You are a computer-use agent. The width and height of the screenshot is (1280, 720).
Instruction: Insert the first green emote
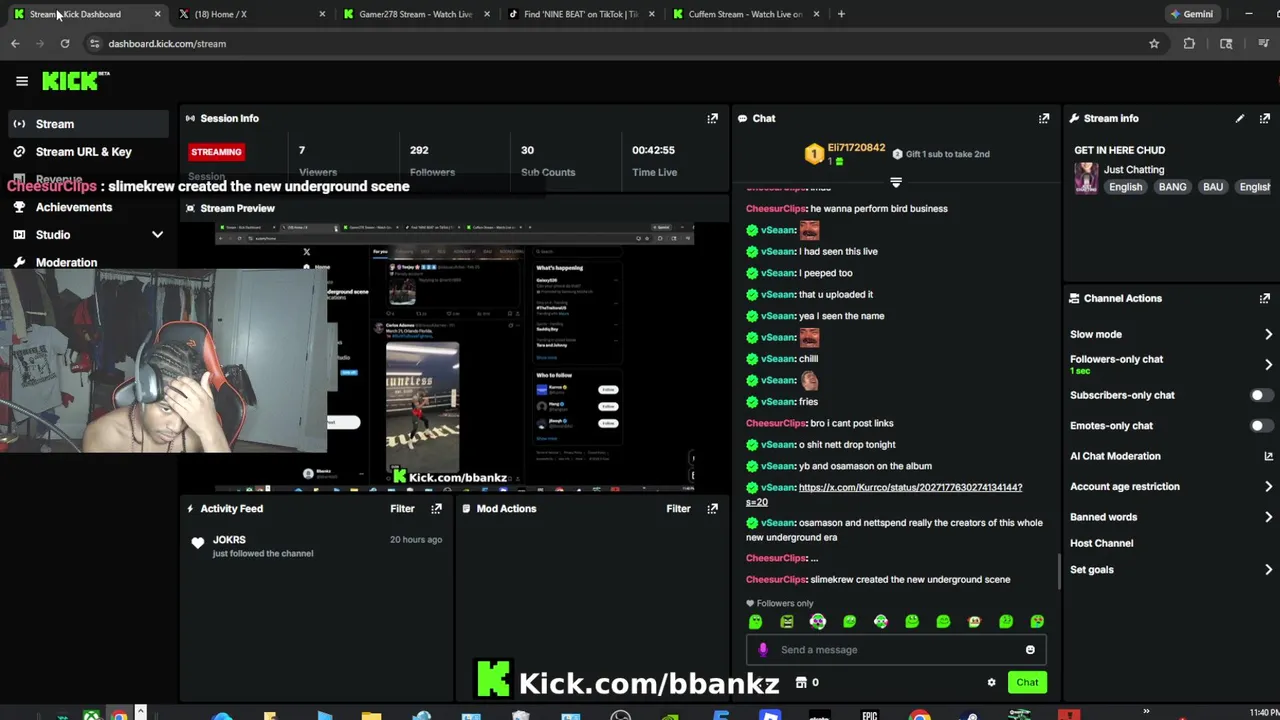pos(755,622)
